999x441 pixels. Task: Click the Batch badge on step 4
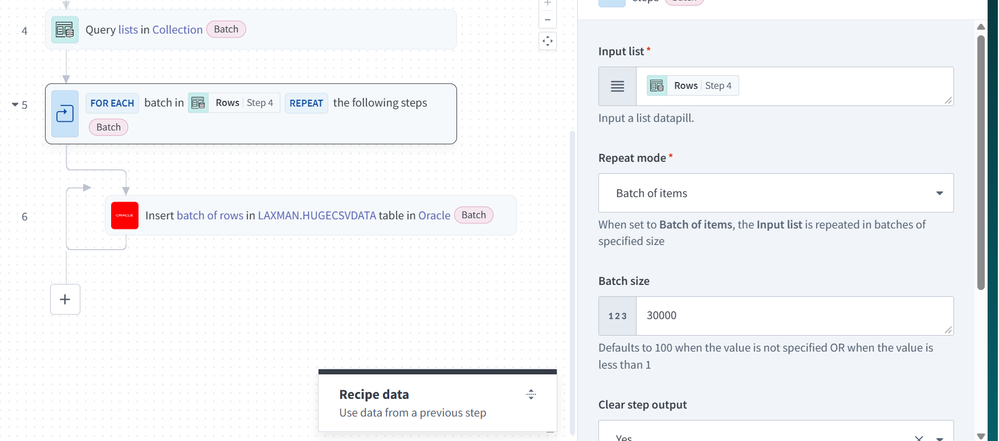pyautogui.click(x=226, y=29)
